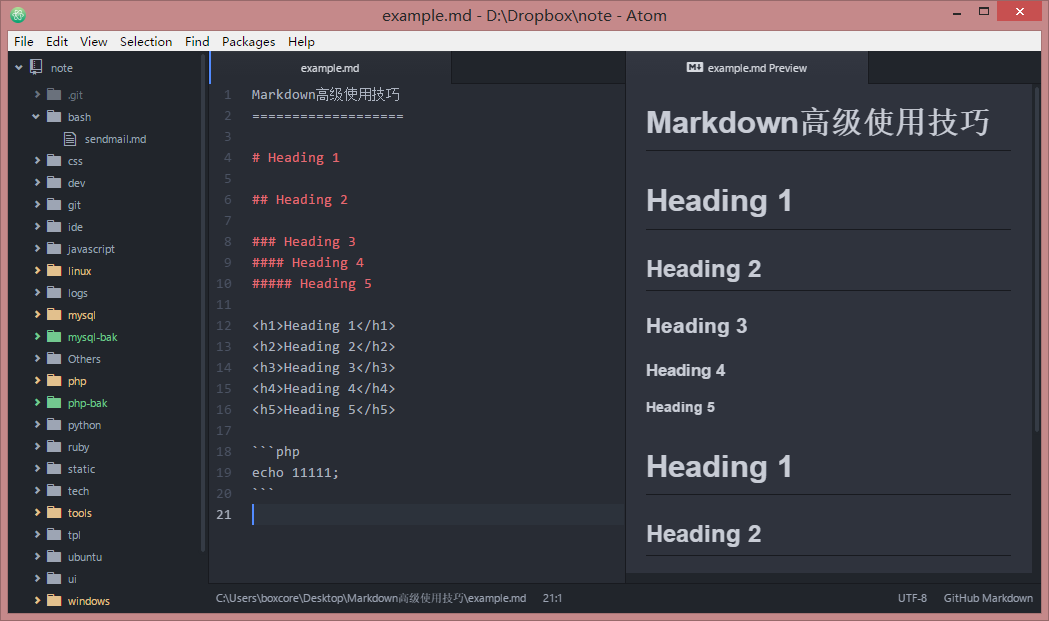Click the 'echo 11111;' code line
This screenshot has width=1049, height=621.
coord(295,472)
